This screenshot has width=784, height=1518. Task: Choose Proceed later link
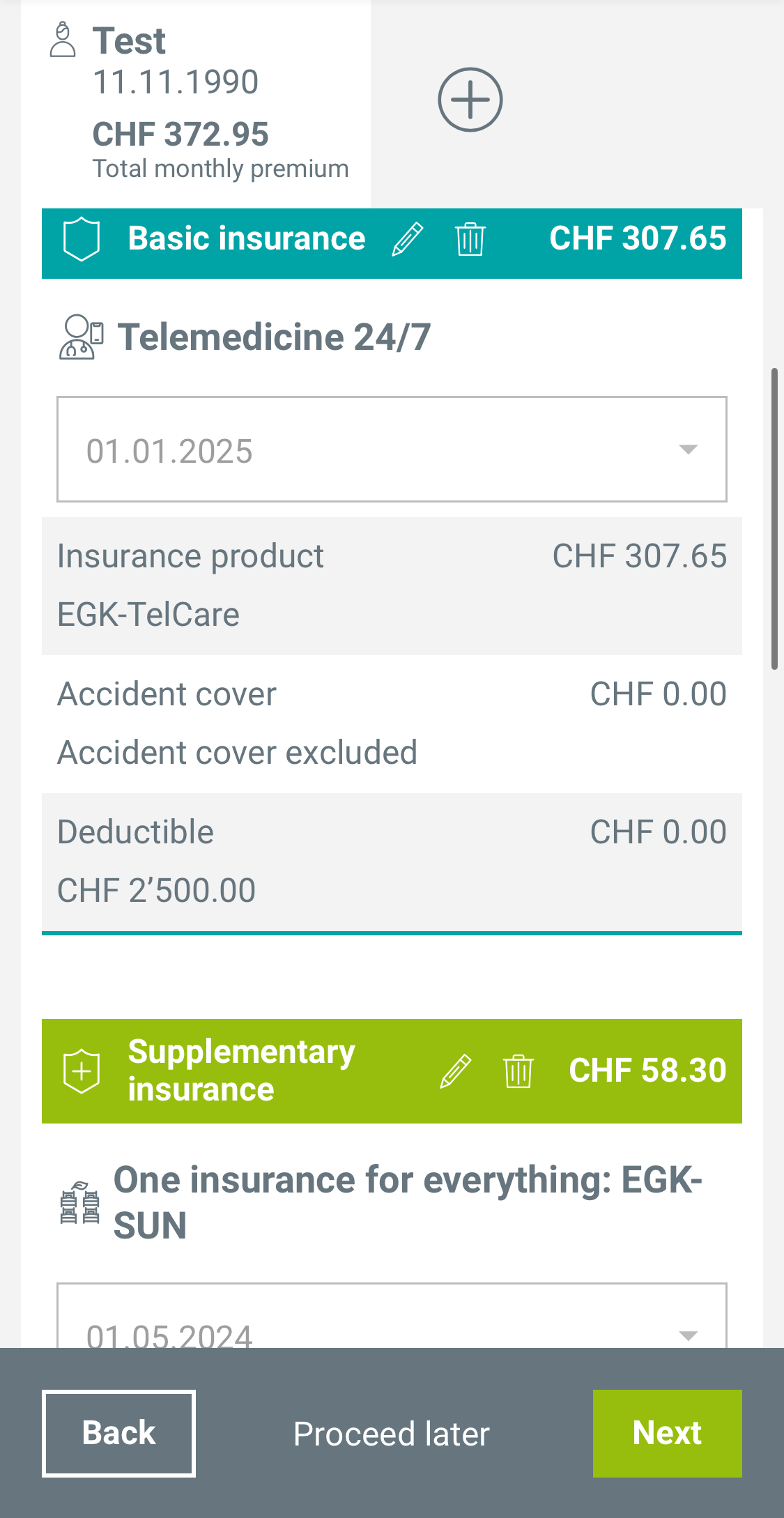(x=392, y=1434)
